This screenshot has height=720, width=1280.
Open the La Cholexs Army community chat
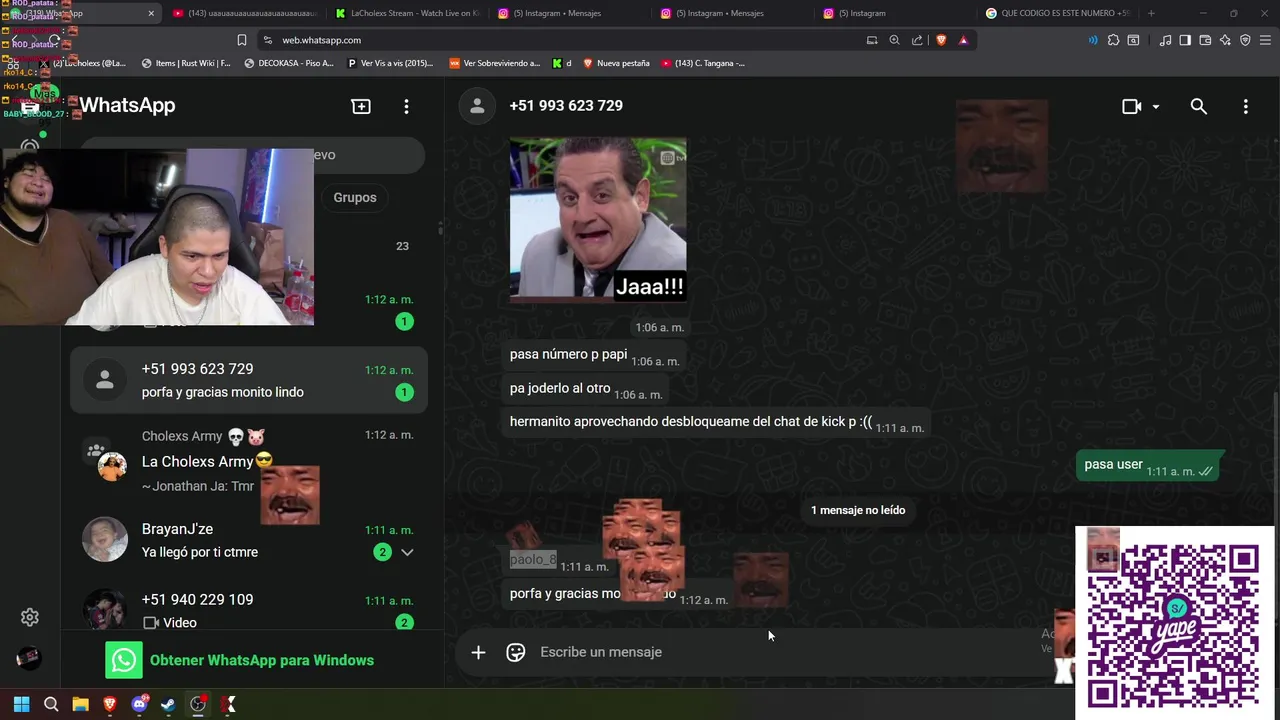[x=249, y=461]
